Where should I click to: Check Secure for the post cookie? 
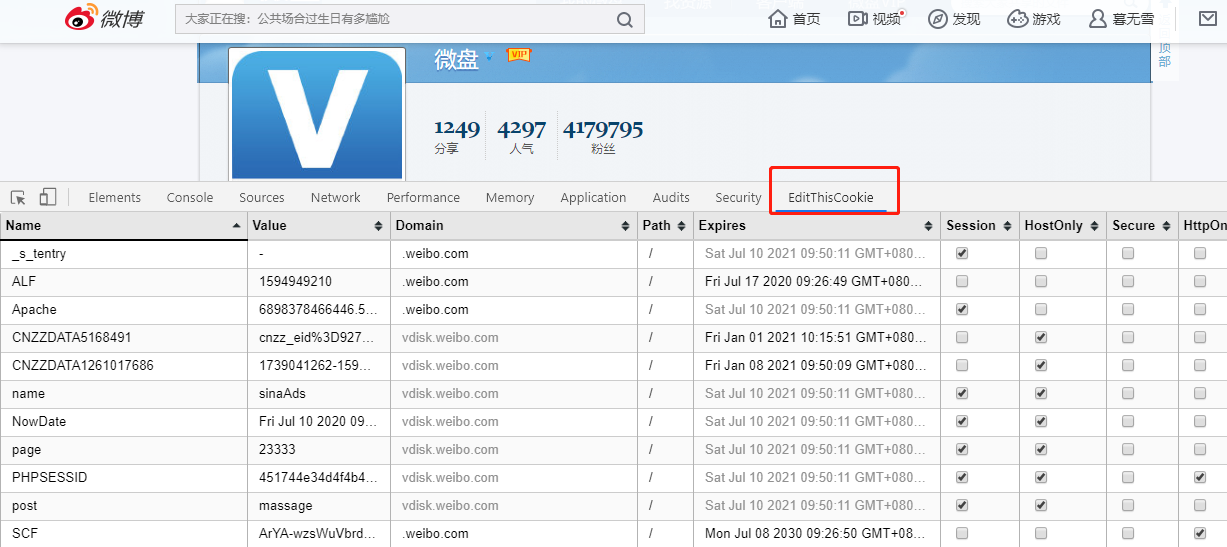1128,506
